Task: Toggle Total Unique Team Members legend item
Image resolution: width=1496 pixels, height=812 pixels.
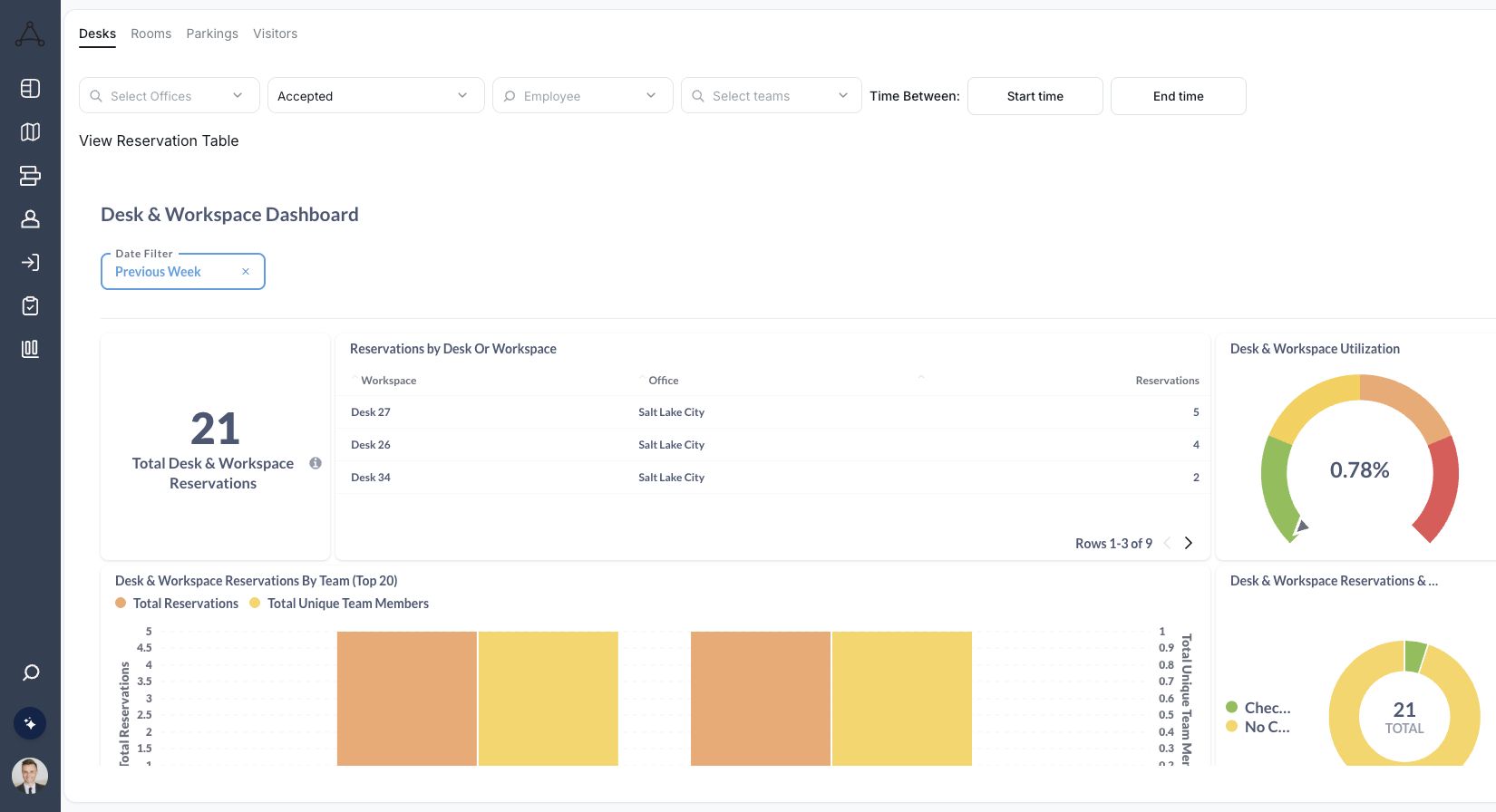Action: click(339, 604)
